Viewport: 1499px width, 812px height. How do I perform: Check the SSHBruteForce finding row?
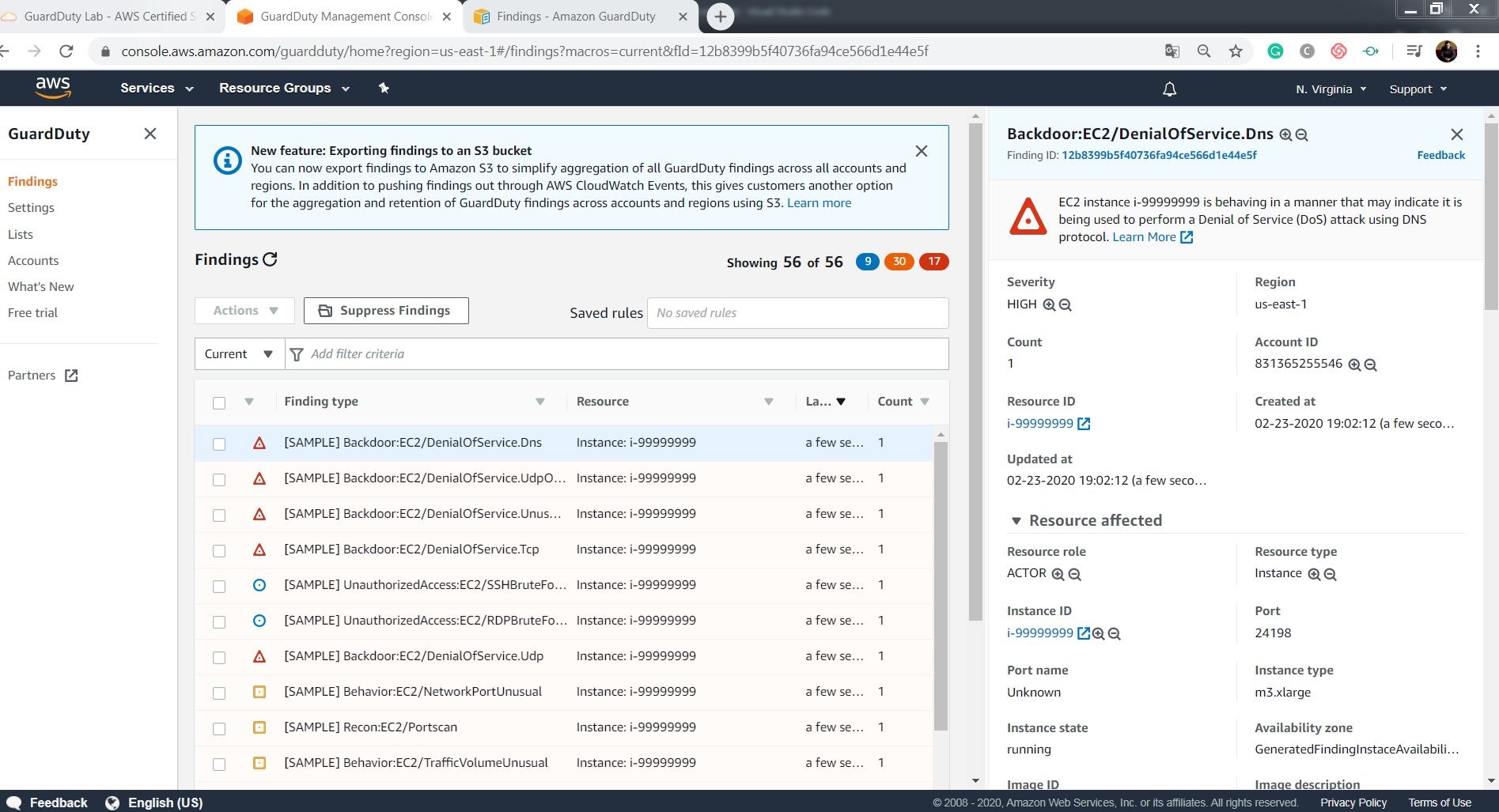click(219, 587)
